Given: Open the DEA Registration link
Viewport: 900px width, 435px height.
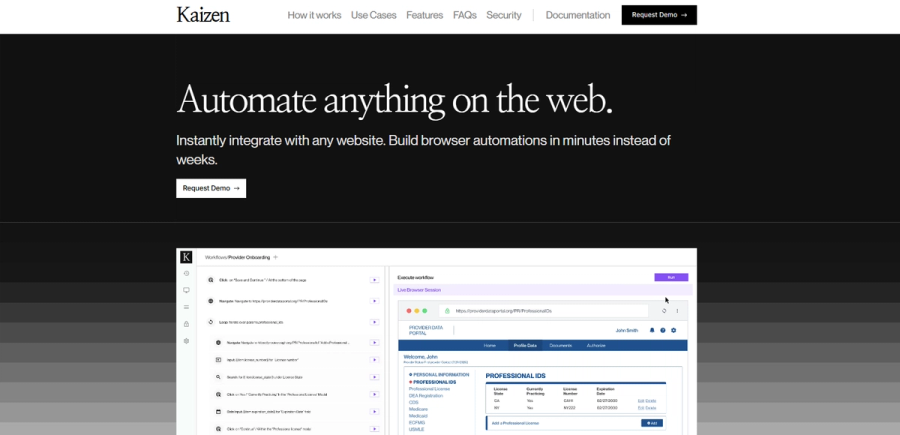Looking at the screenshot, I should coord(426,395).
